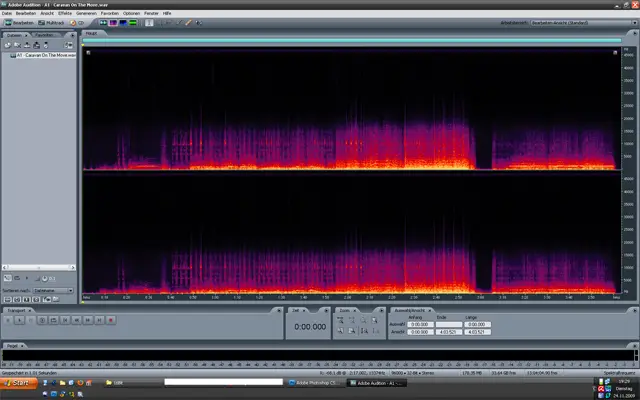The width and height of the screenshot is (640, 400).
Task: Go to beginning with Transport button
Action: pyautogui.click(x=65, y=320)
